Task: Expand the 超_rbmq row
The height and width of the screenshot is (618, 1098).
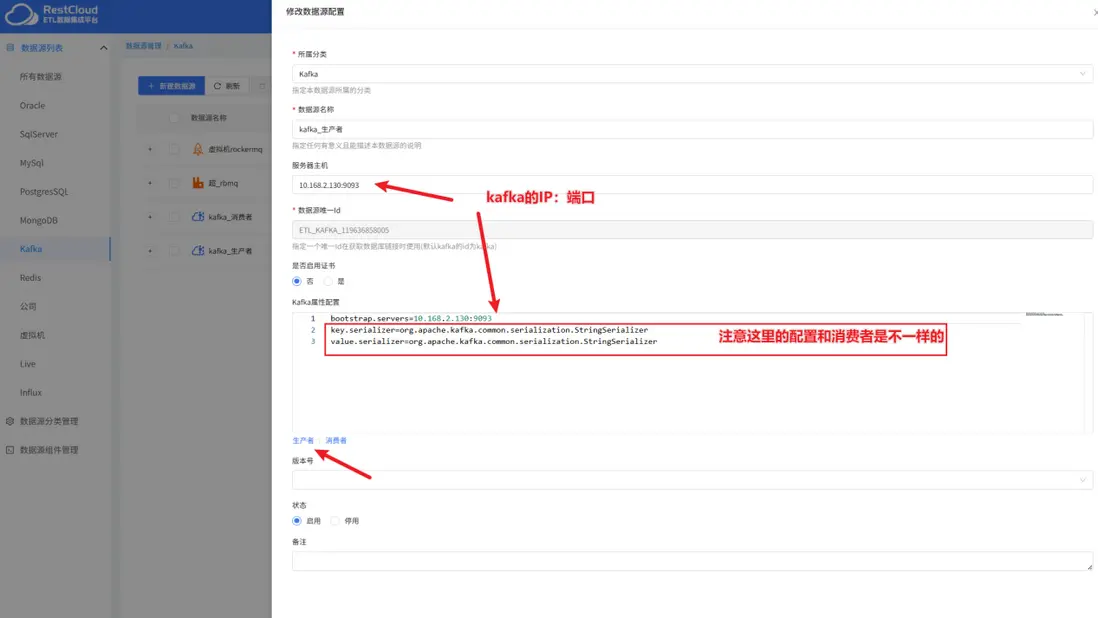Action: tap(150, 183)
